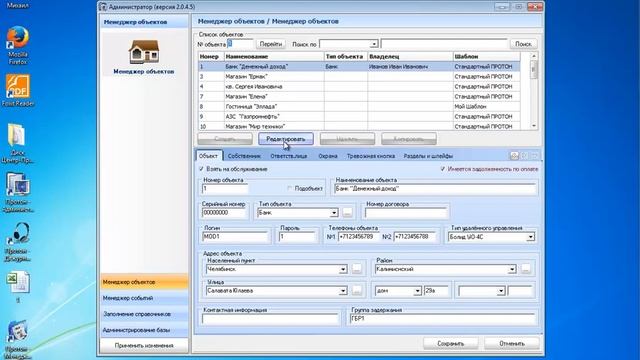Focus the Номер договора field
This screenshot has width=640, height=360.
point(406,213)
